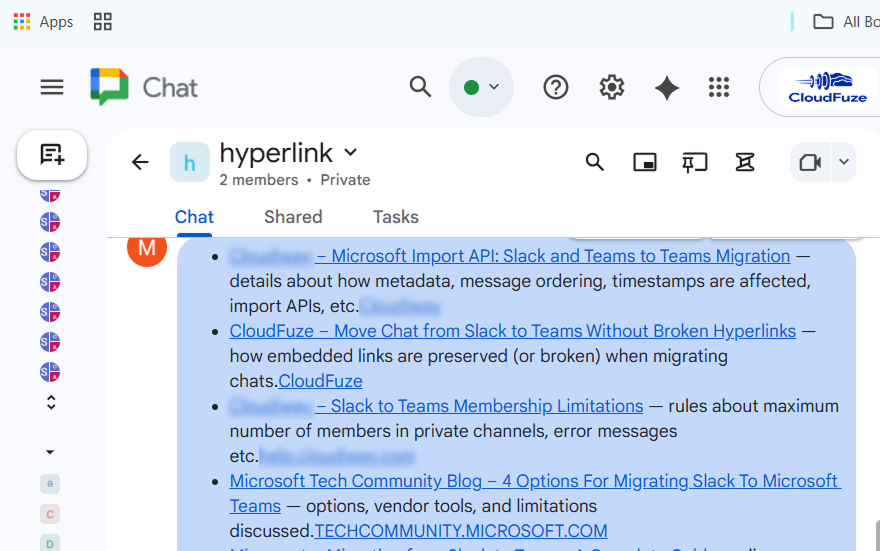The width and height of the screenshot is (880, 551).
Task: Click the tab groups grid icon
Action: (x=103, y=22)
